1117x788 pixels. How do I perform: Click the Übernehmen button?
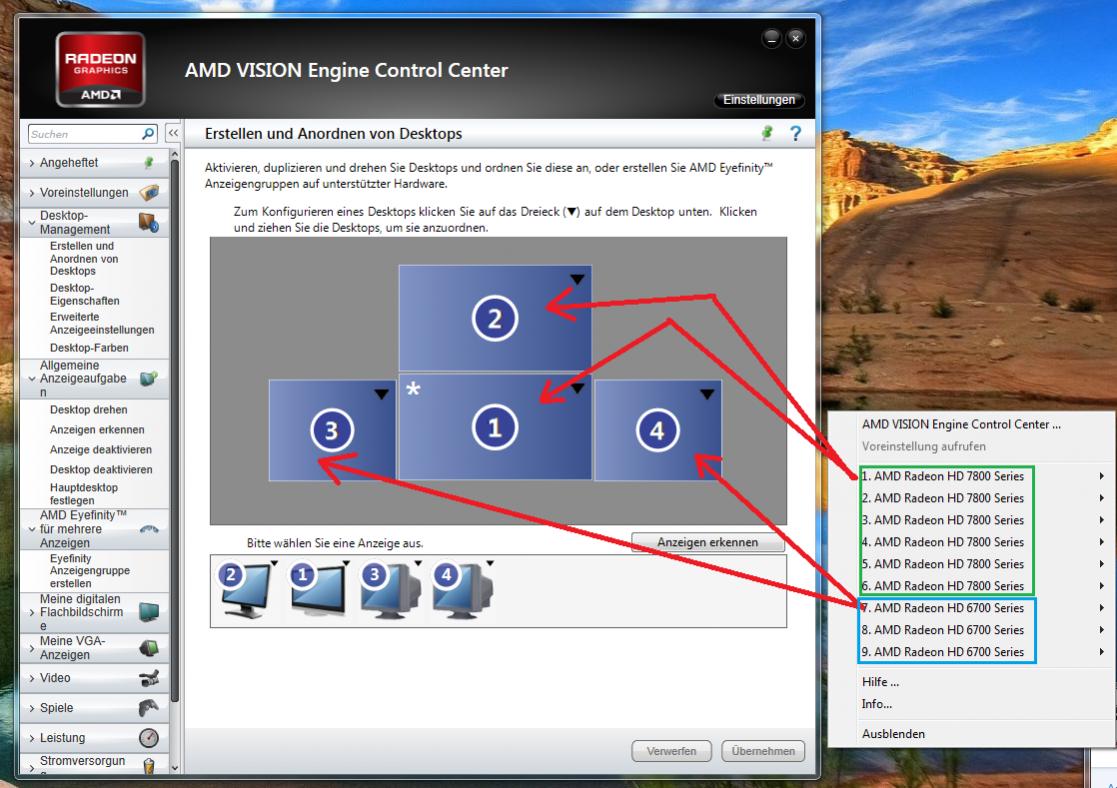(763, 751)
